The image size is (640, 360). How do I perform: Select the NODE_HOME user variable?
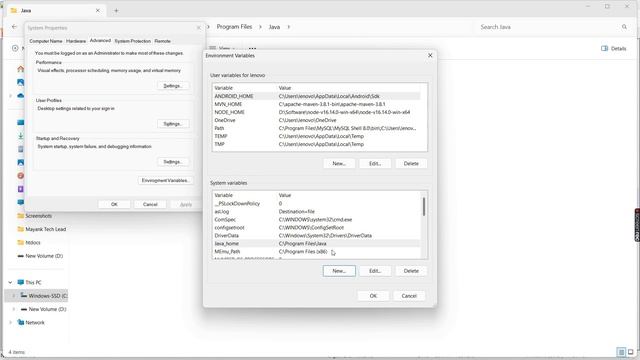click(x=316, y=112)
